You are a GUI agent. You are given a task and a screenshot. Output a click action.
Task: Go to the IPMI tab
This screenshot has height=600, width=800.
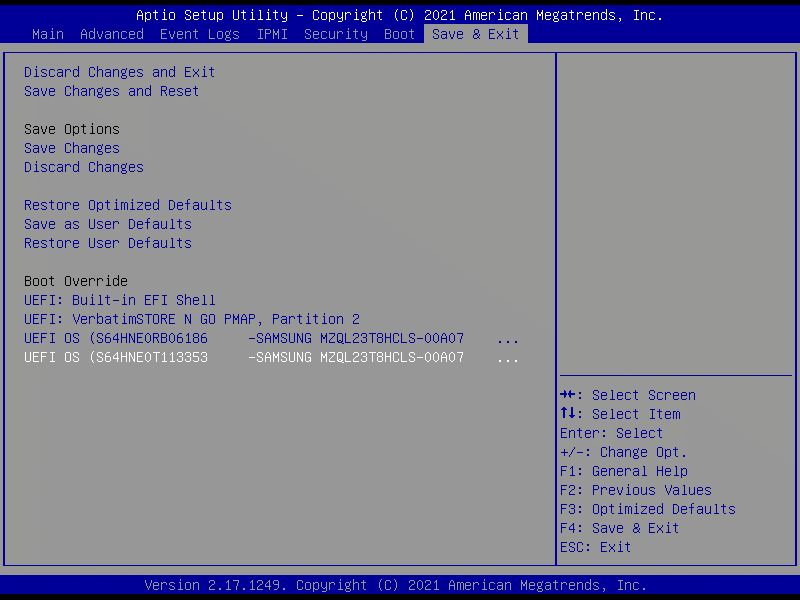[272, 34]
